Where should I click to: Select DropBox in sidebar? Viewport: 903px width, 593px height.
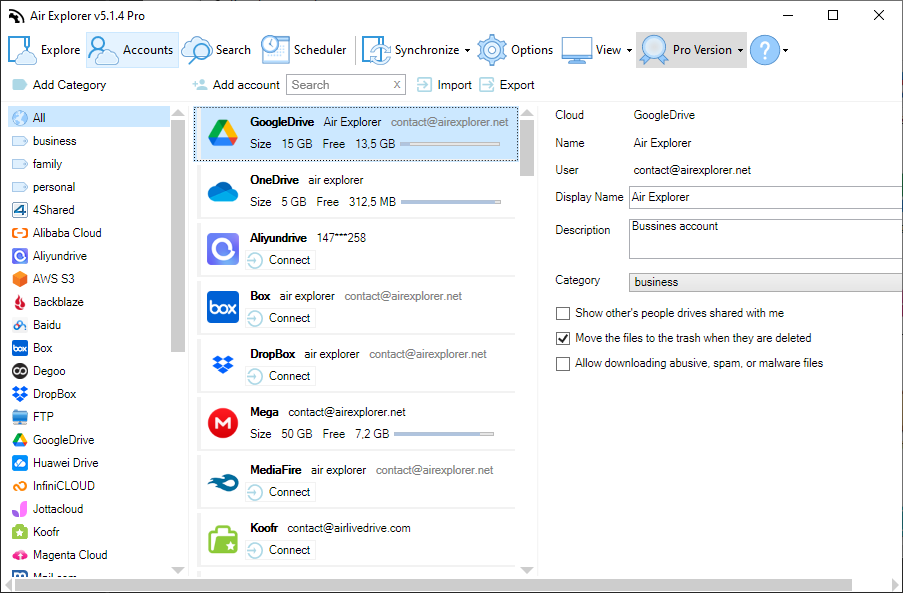[x=89, y=394]
